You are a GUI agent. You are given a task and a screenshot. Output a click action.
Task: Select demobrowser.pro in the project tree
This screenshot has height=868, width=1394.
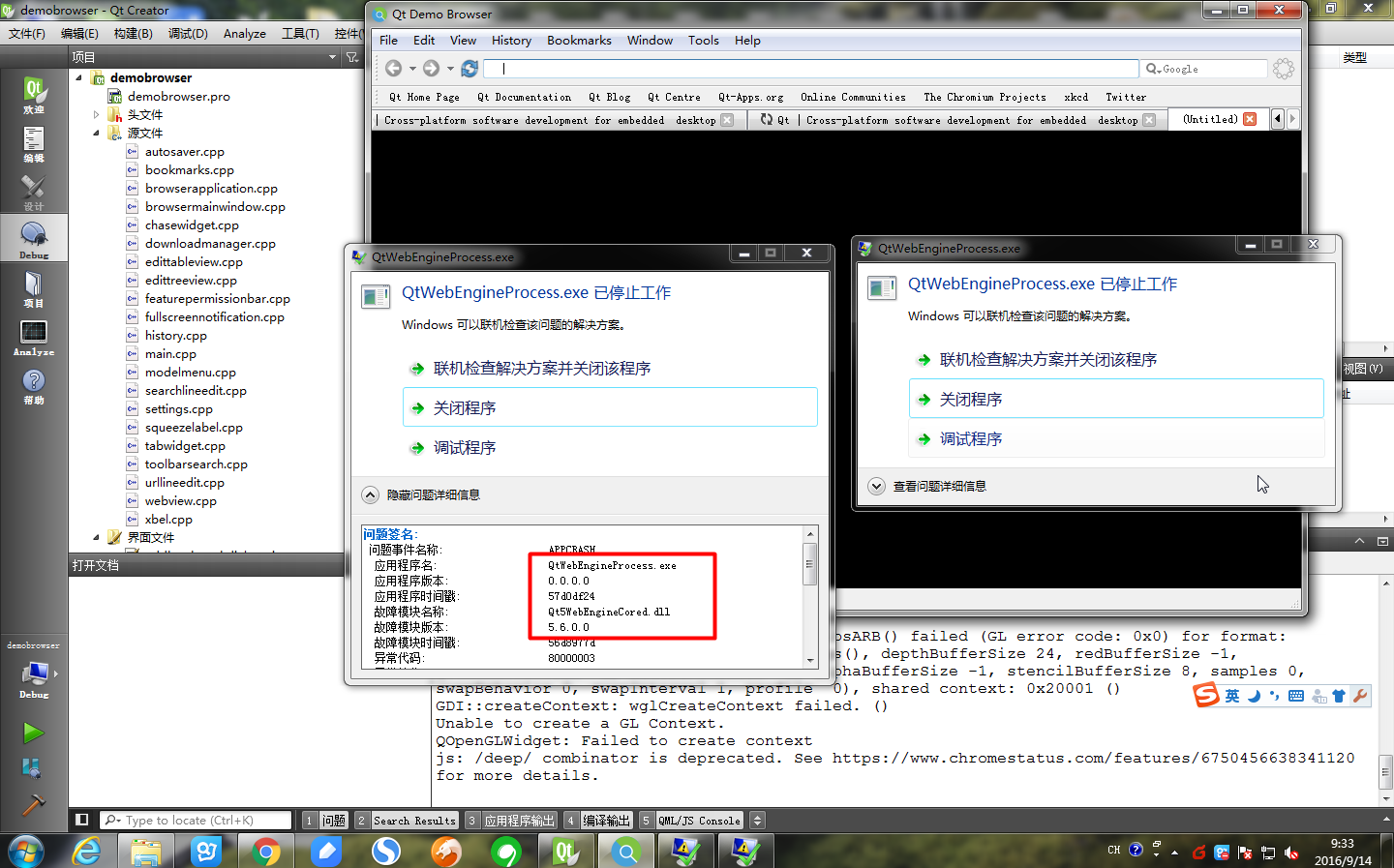click(178, 97)
